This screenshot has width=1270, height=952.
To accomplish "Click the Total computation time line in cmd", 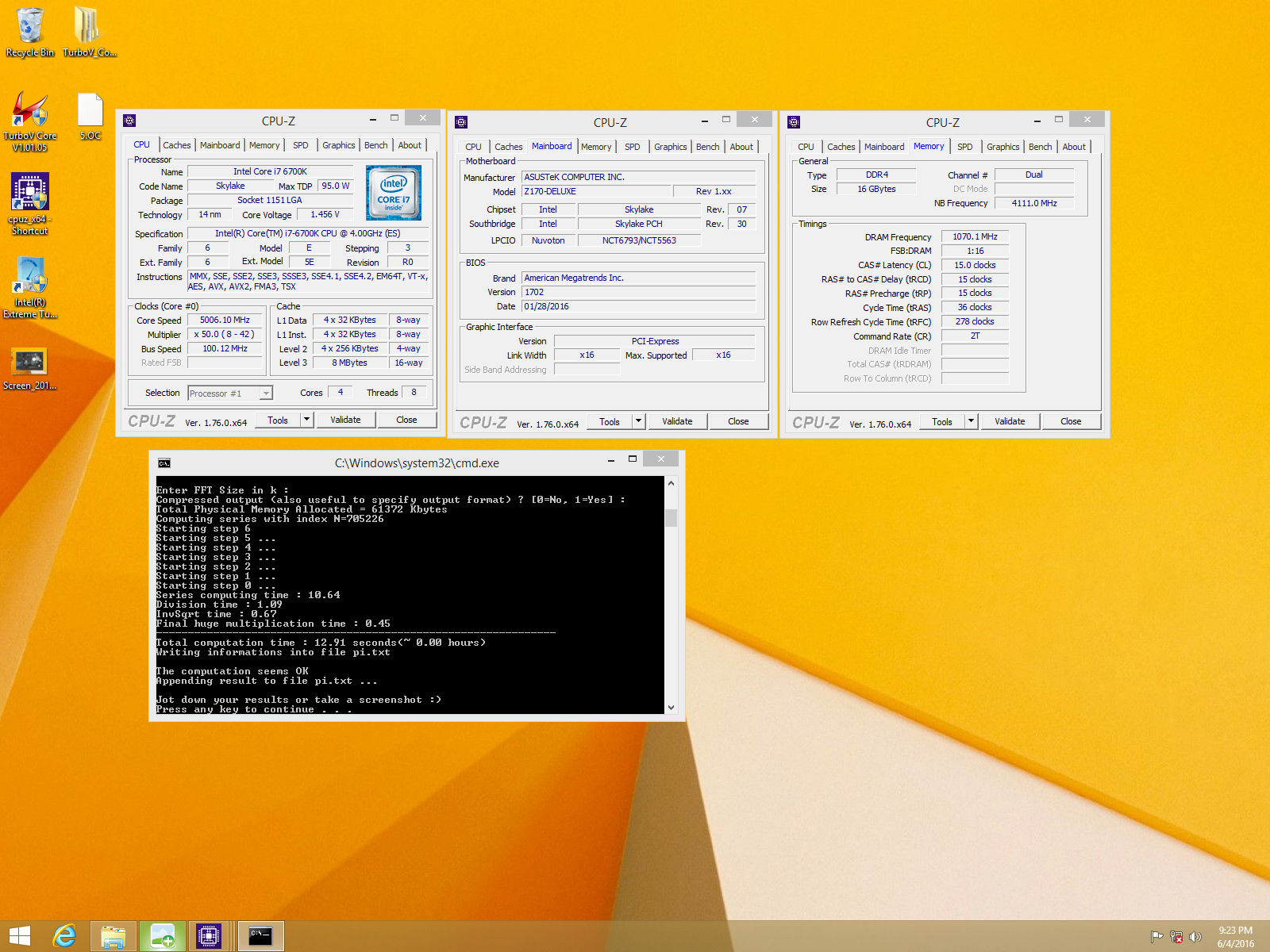I will click(321, 643).
